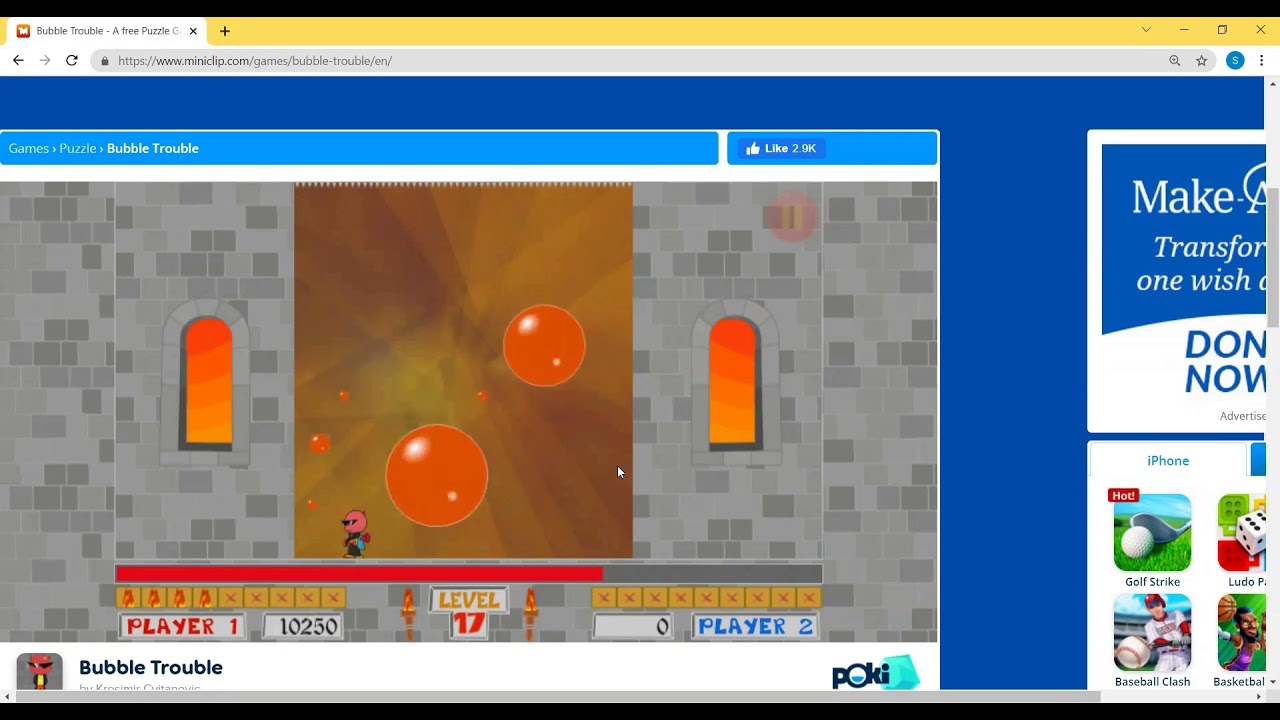The width and height of the screenshot is (1280, 720).
Task: Open browser zoom control
Action: pyautogui.click(x=1175, y=61)
